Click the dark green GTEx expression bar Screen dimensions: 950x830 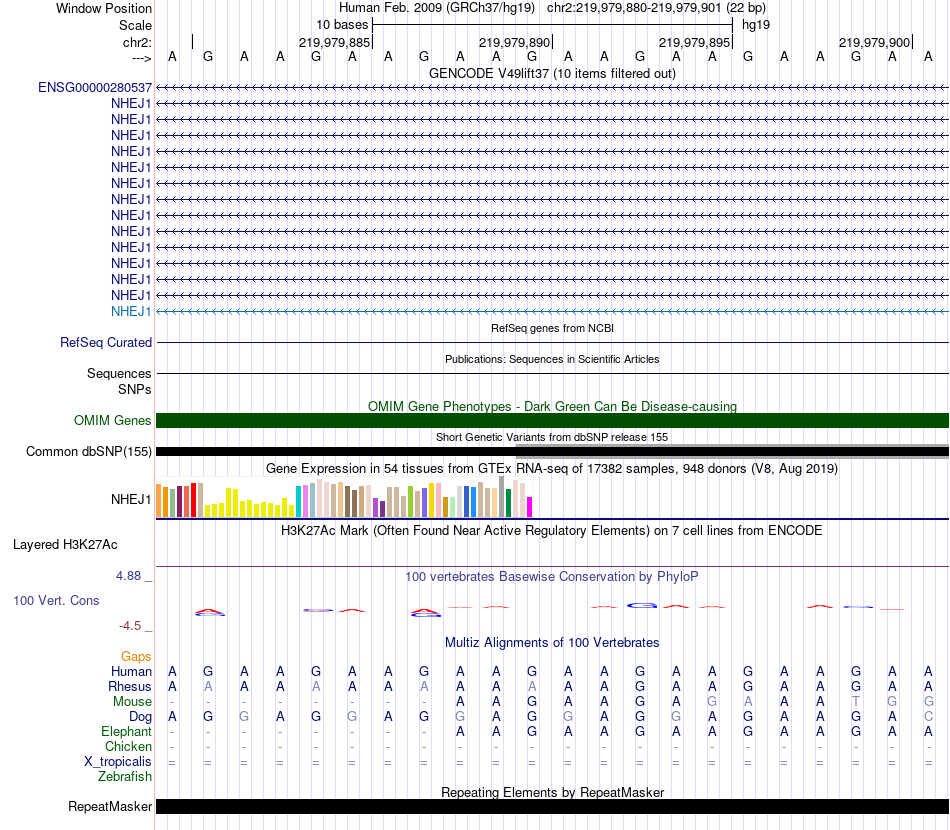[508, 503]
